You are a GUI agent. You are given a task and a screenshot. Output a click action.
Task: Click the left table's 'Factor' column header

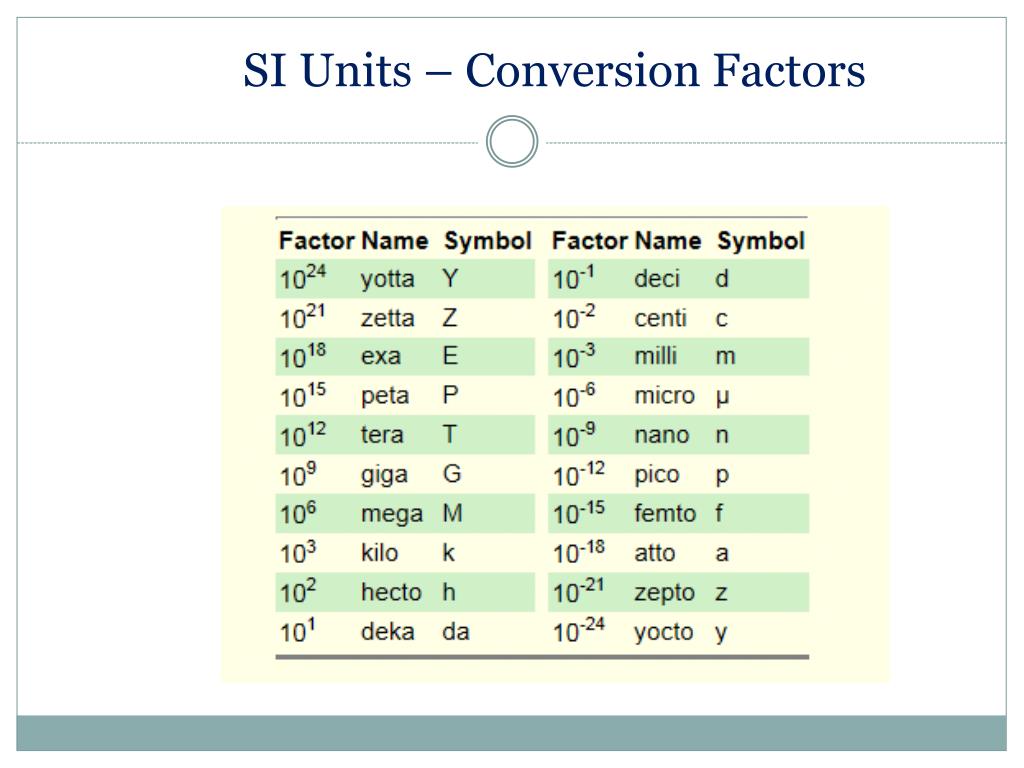pos(317,240)
